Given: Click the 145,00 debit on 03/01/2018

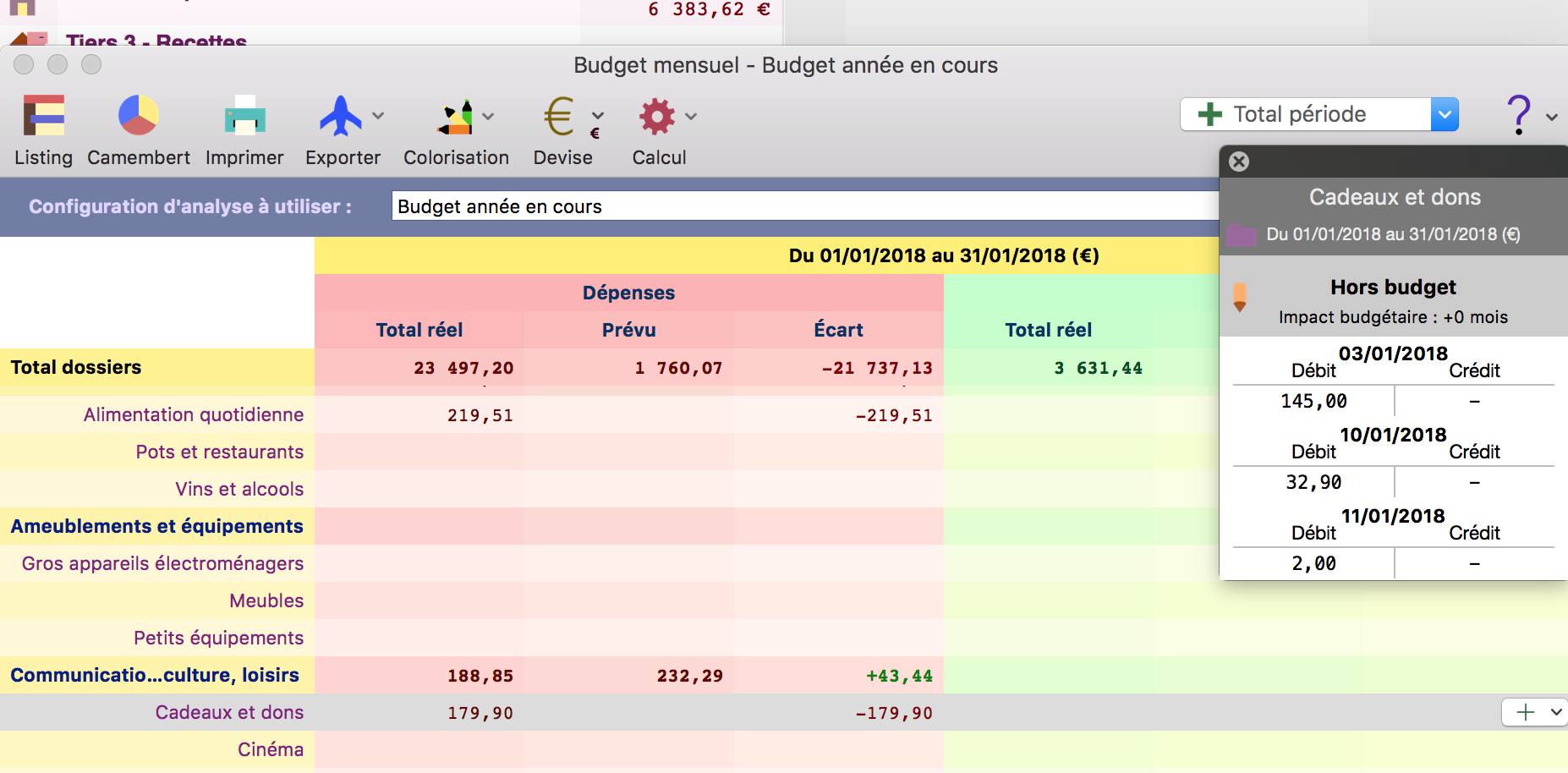Looking at the screenshot, I should pos(1313,401).
